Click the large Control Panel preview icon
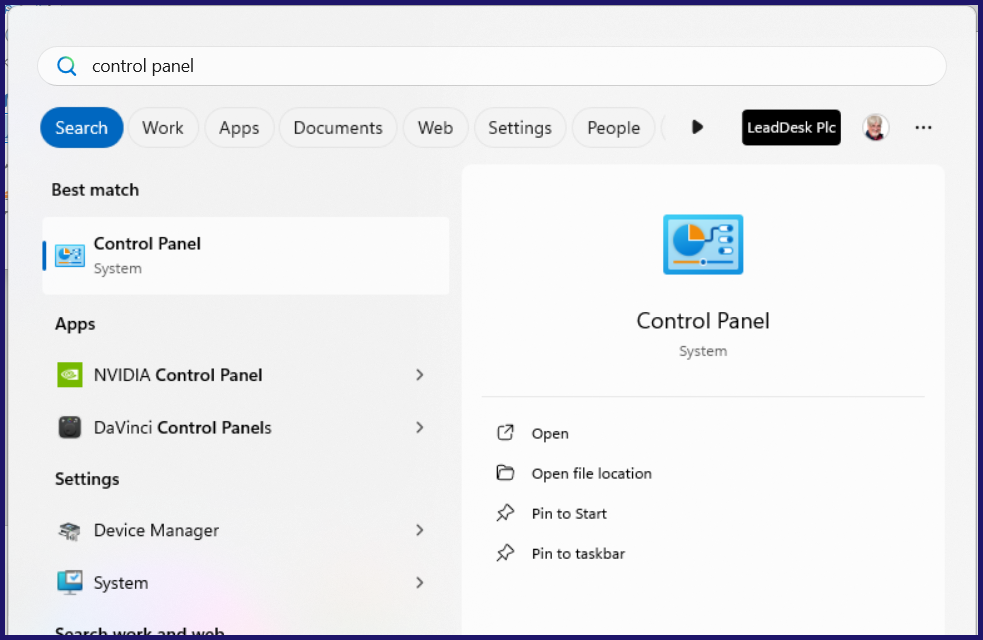Image resolution: width=983 pixels, height=640 pixels. [x=703, y=244]
